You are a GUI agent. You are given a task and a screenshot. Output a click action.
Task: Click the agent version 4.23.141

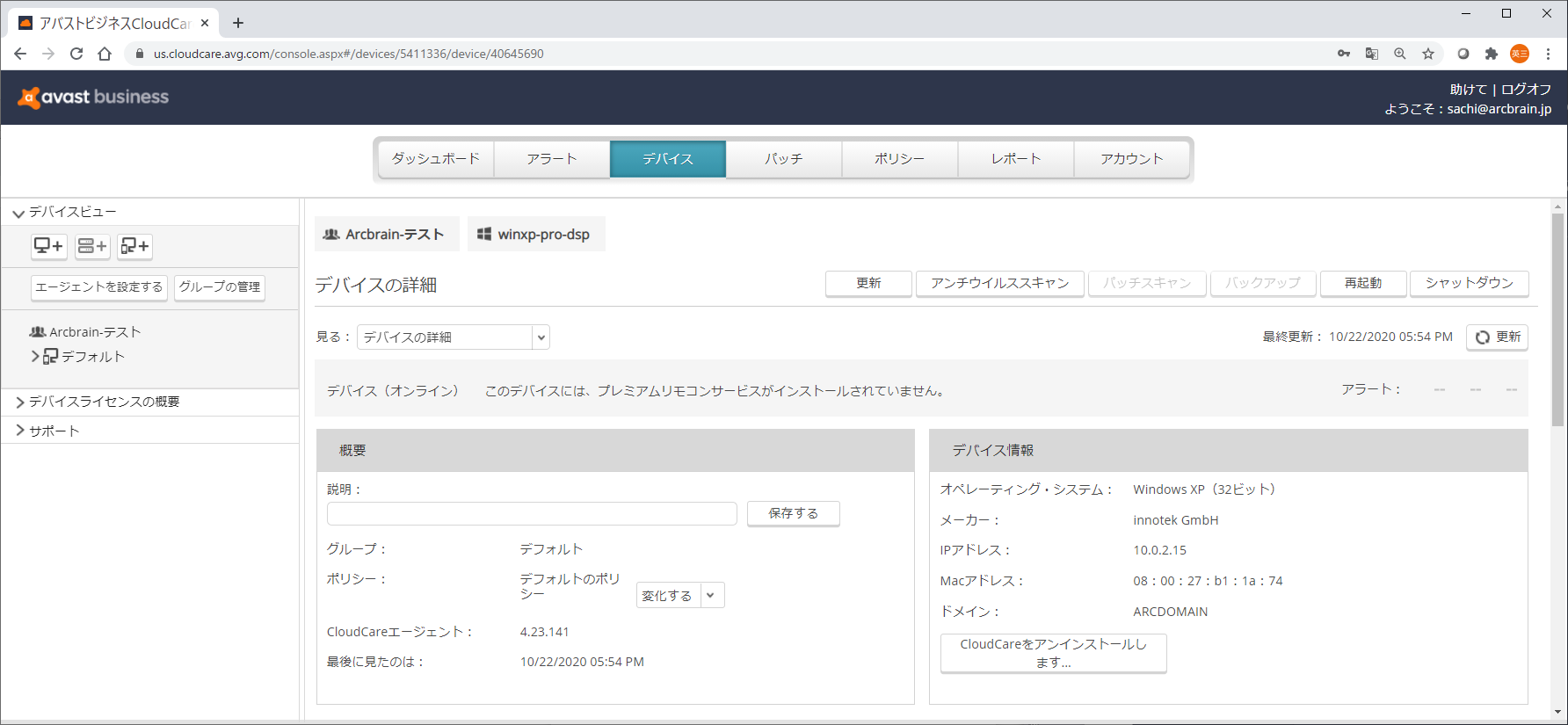tap(544, 632)
